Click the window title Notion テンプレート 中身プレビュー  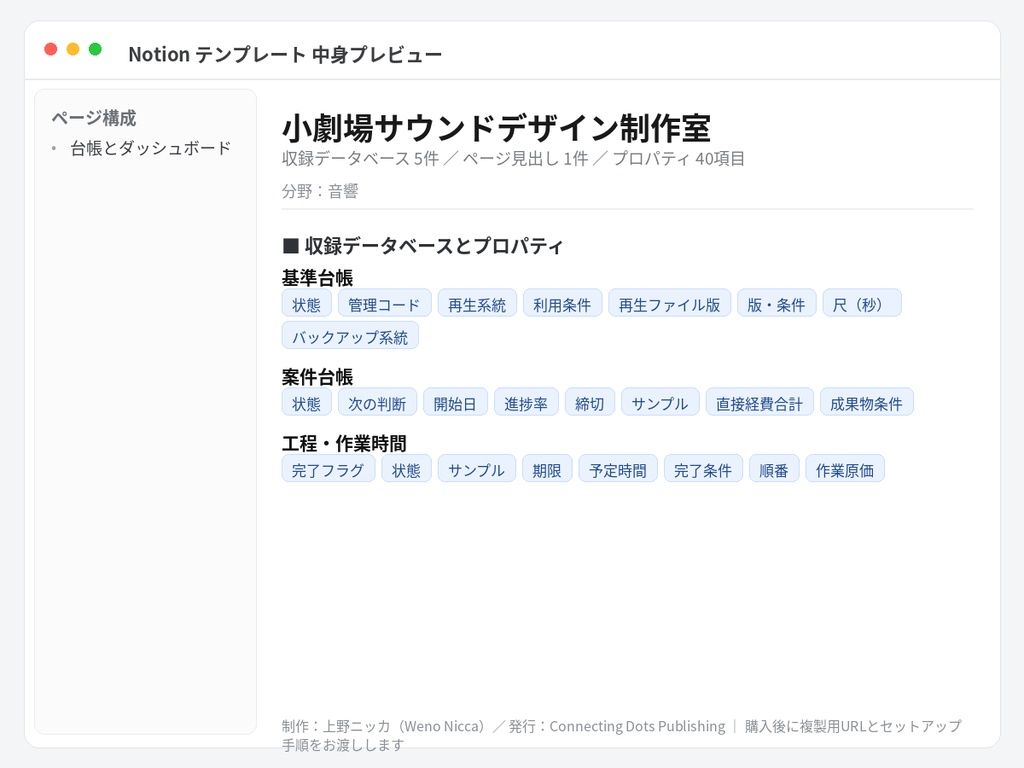click(285, 54)
